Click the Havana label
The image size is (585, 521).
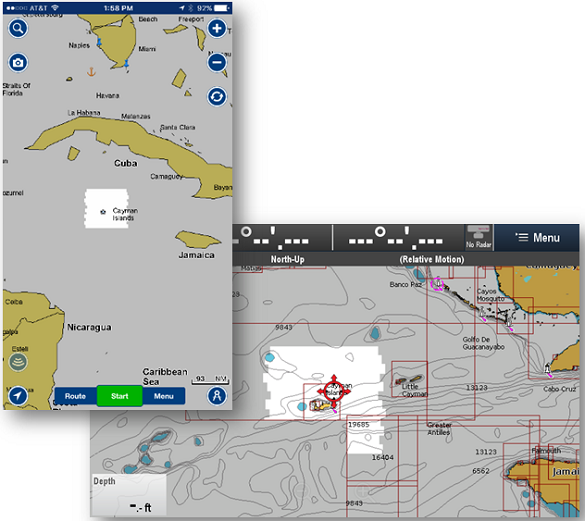point(107,96)
